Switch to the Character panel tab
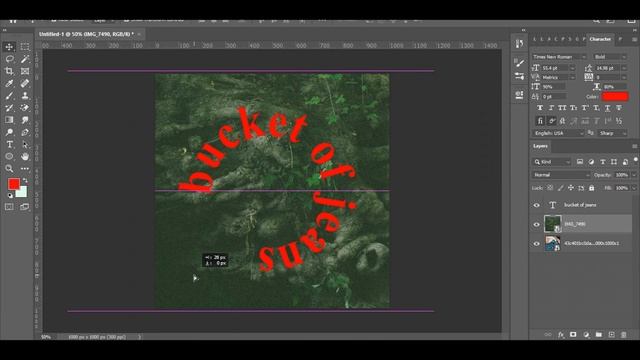Image resolution: width=640 pixels, height=360 pixels. point(600,39)
